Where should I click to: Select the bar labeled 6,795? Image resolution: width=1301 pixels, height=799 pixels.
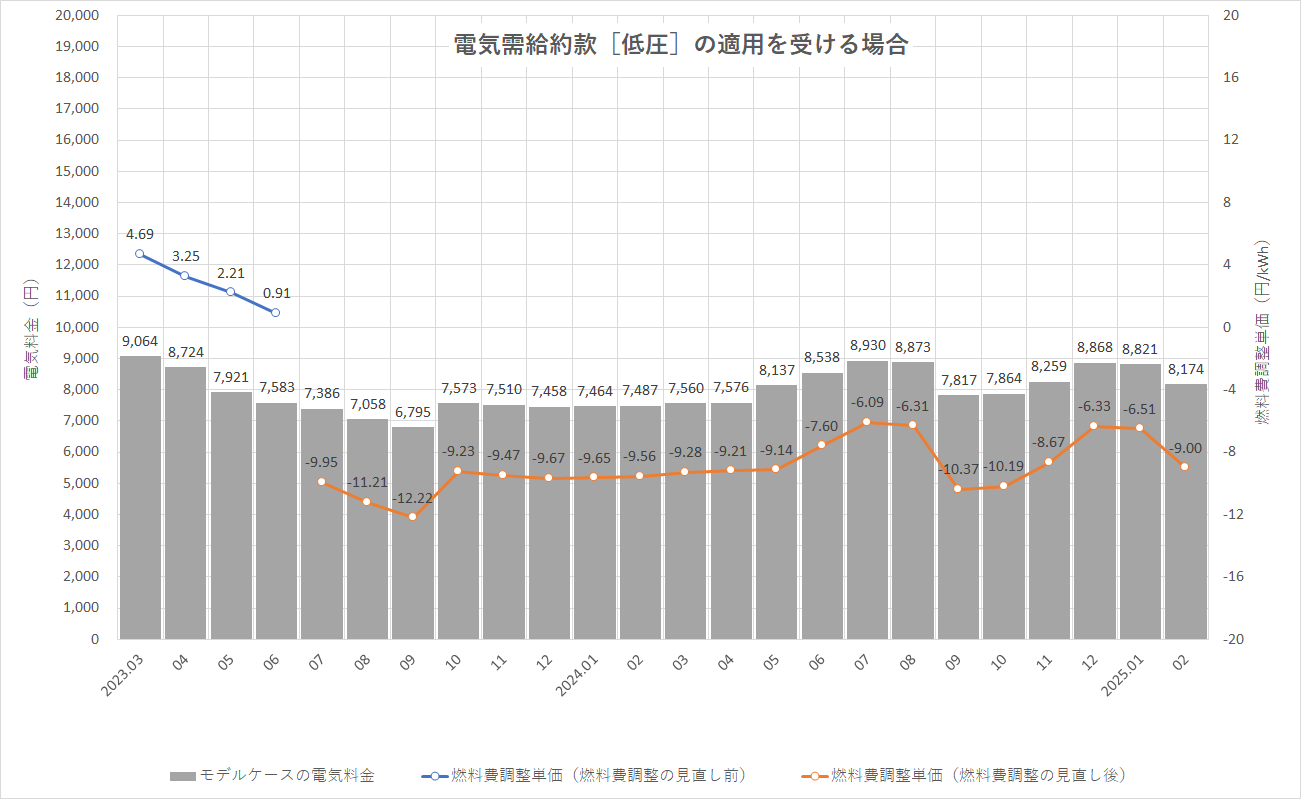coord(412,533)
